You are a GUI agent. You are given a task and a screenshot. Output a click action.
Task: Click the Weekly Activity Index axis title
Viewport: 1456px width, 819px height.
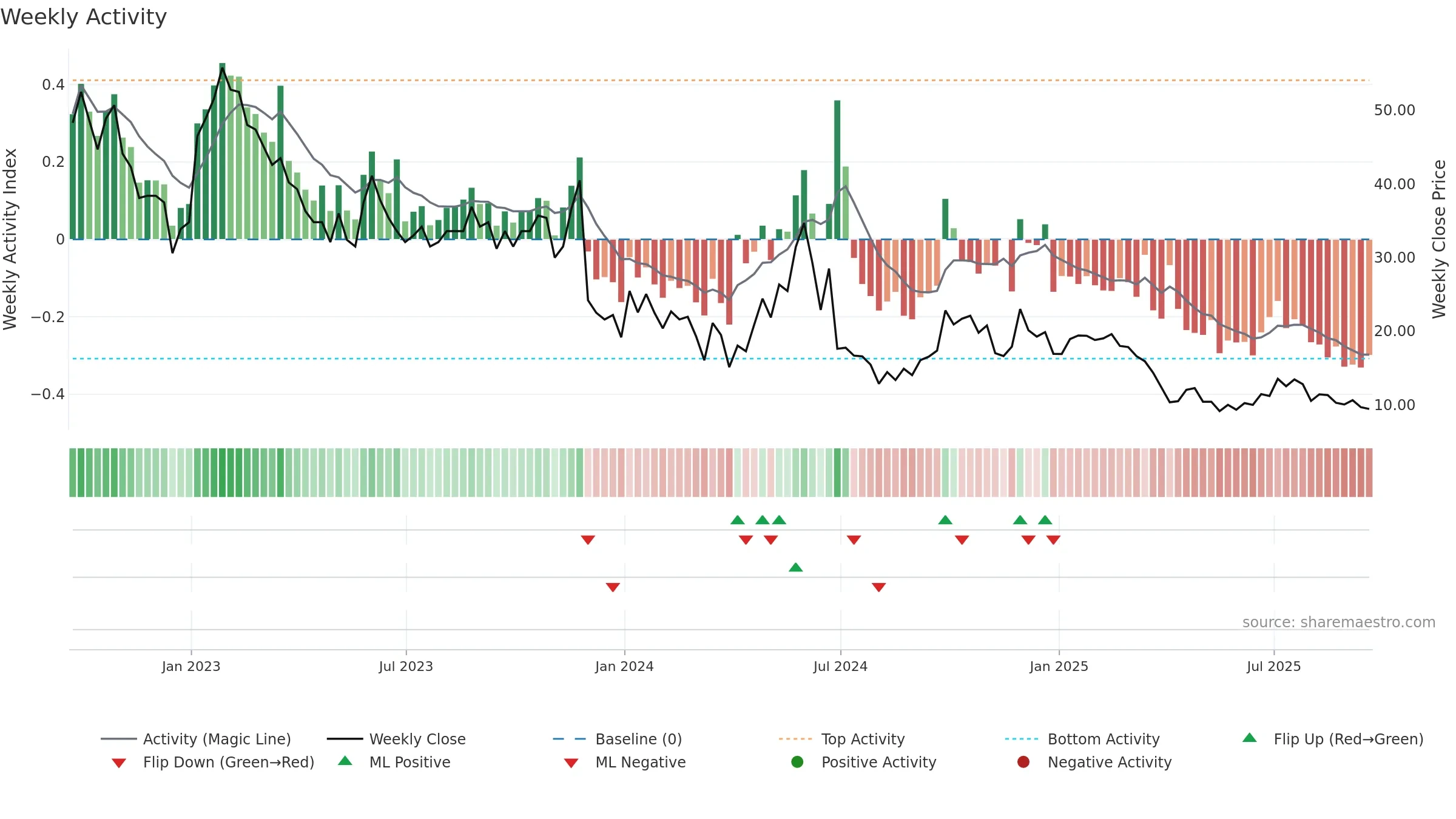click(x=10, y=239)
